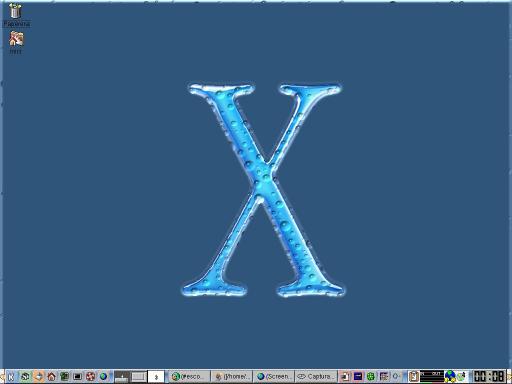
Task: Activate the '(#esco...' taskbar window
Action: tap(189, 377)
